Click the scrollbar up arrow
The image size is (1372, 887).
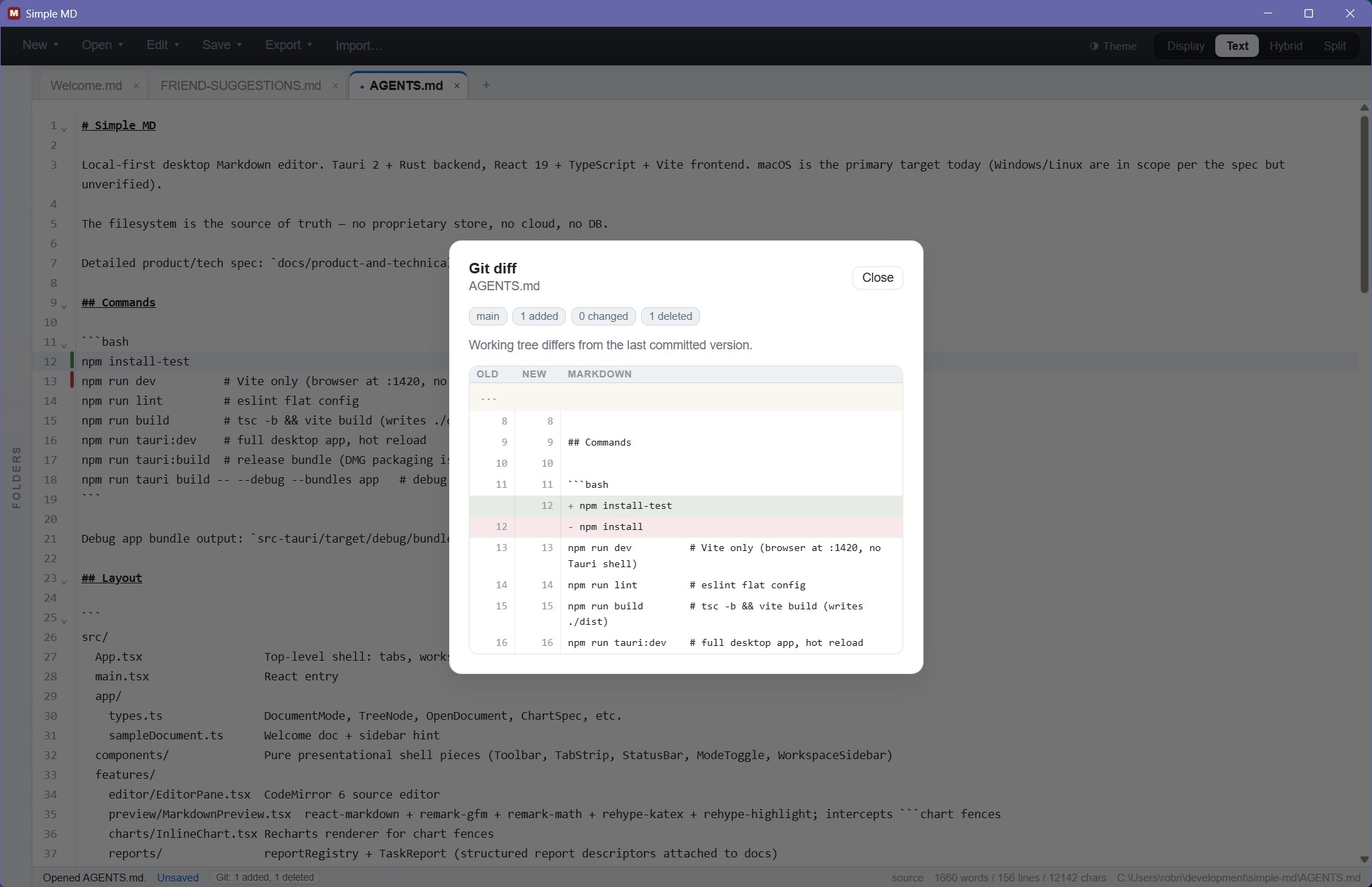(1364, 108)
